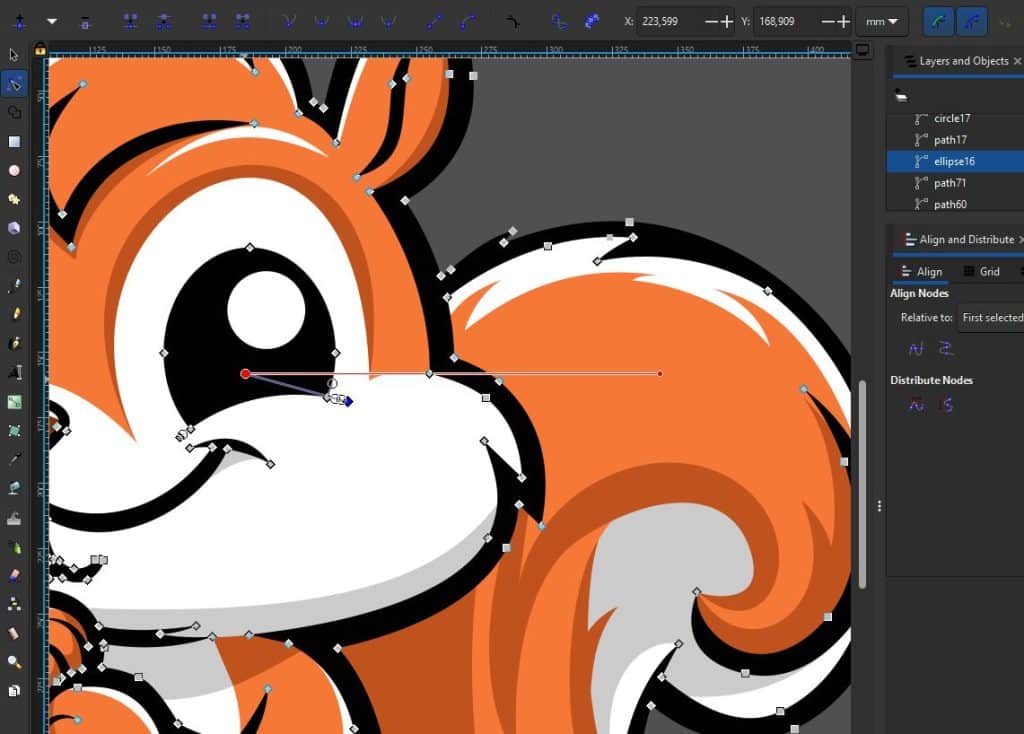Click the X coordinate field
The width and height of the screenshot is (1024, 734).
[x=669, y=22]
